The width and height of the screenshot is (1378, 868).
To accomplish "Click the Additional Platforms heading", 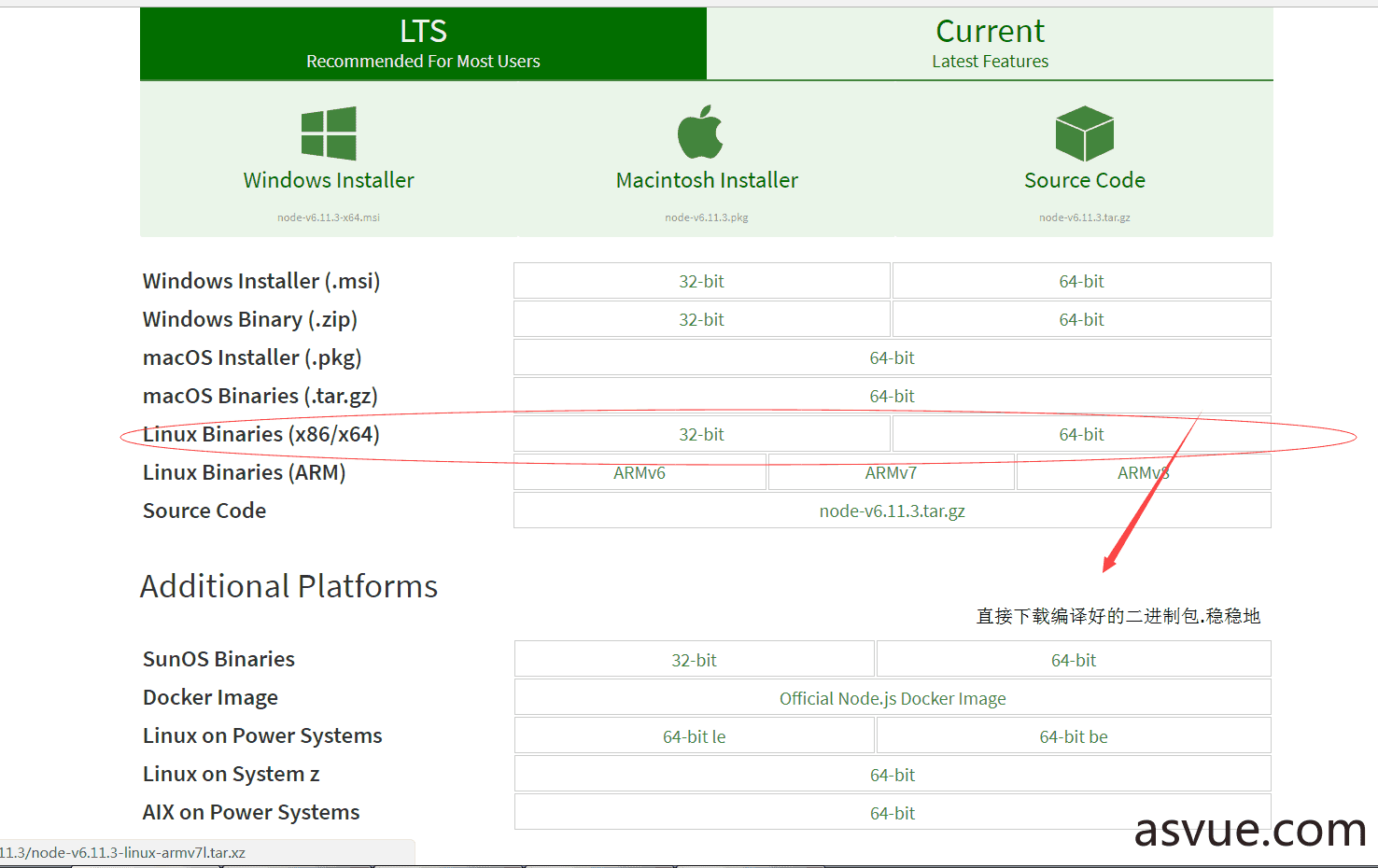I will tap(288, 586).
